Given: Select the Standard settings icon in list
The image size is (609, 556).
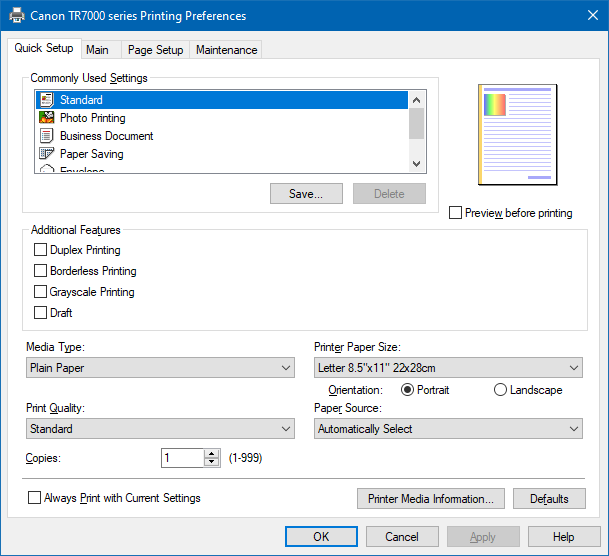Looking at the screenshot, I should pos(46,100).
